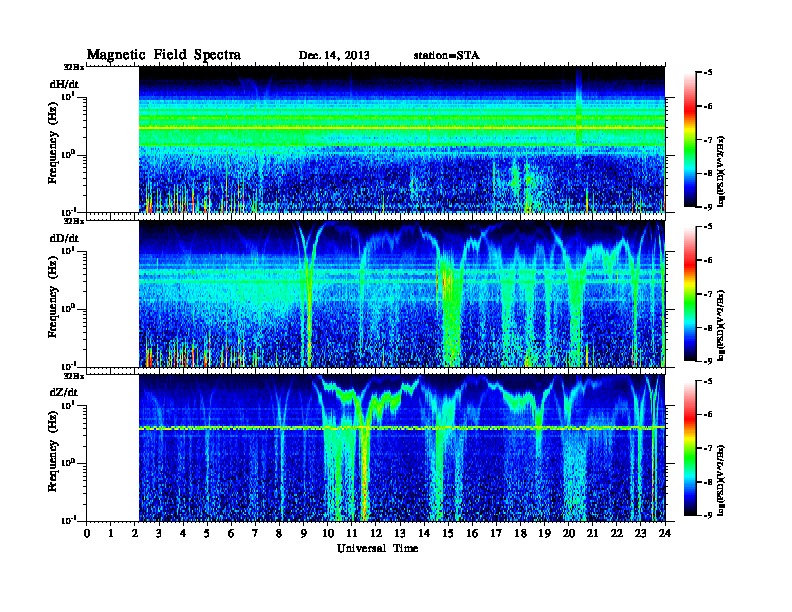The height and width of the screenshot is (612, 792).
Task: Click the 10^0 frequency tick of dD/dt panel
Action: [68, 308]
